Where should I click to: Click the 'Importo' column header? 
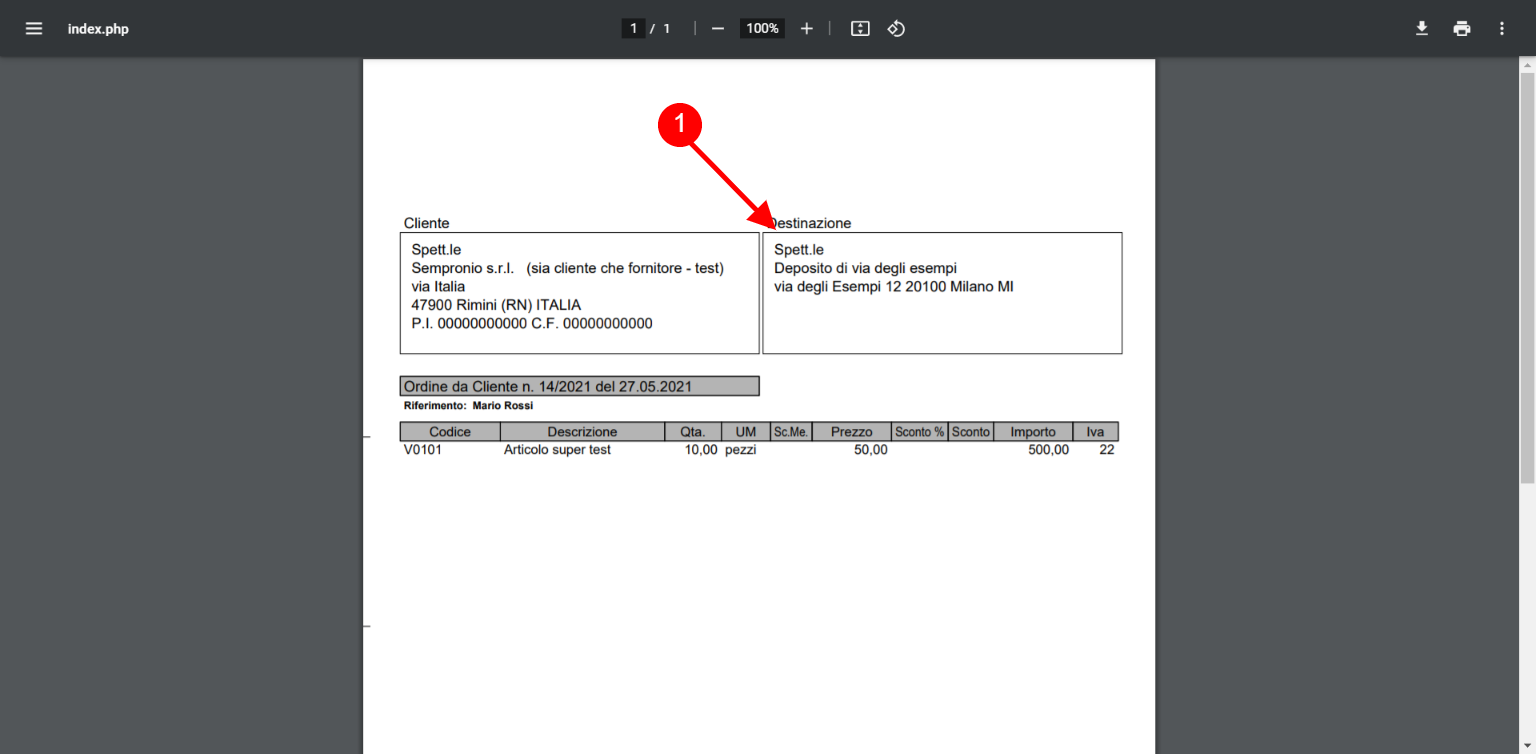tap(1033, 432)
